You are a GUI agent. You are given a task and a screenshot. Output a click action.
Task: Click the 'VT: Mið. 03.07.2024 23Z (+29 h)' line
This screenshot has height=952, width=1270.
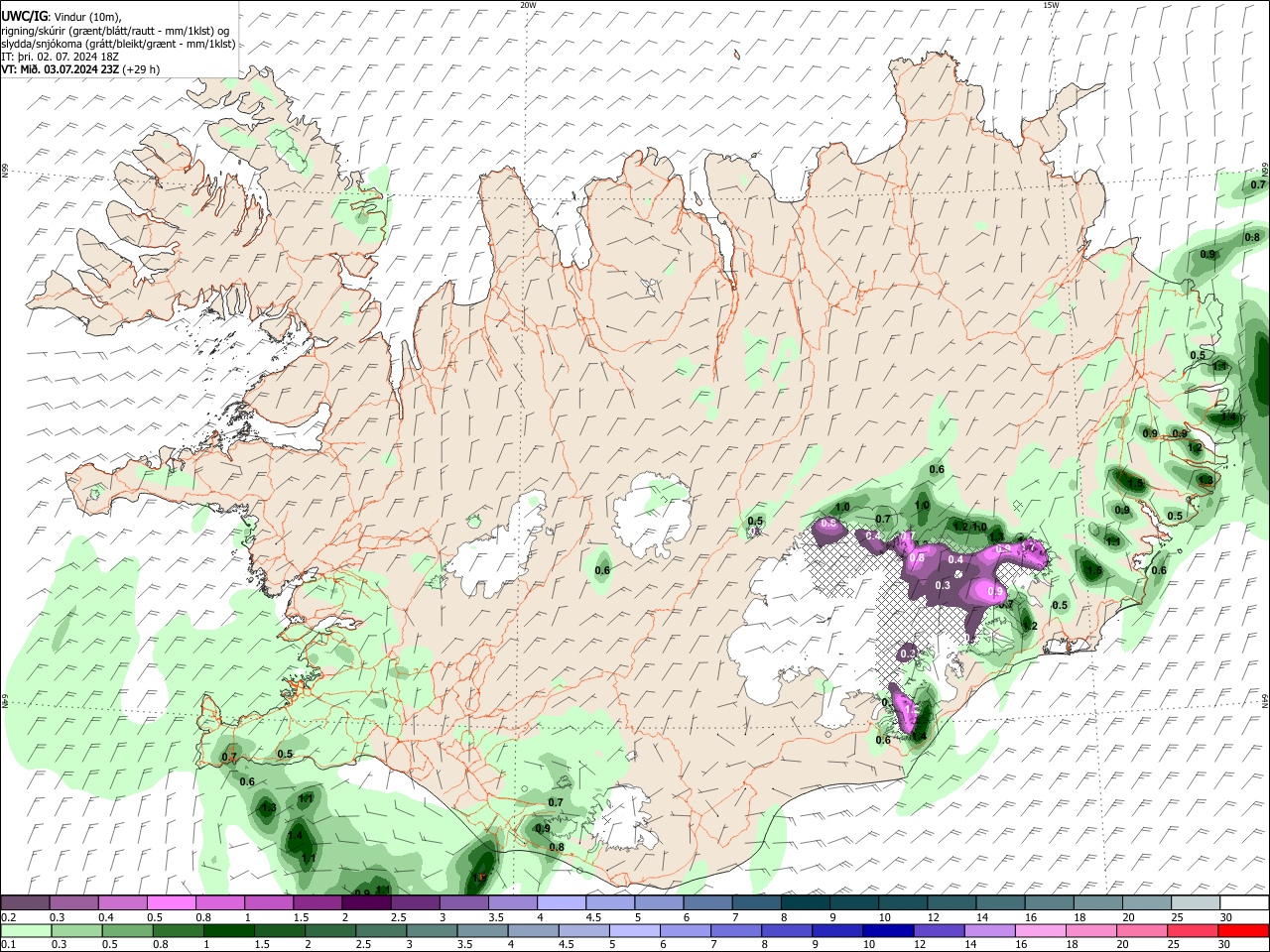click(x=80, y=69)
